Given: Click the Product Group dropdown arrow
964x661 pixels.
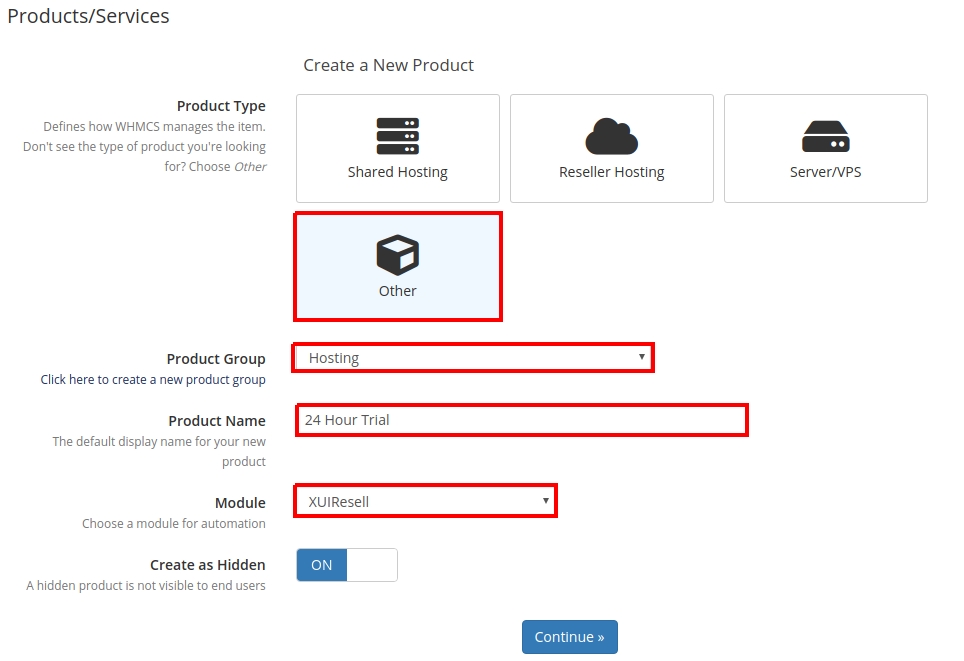Looking at the screenshot, I should (641, 357).
